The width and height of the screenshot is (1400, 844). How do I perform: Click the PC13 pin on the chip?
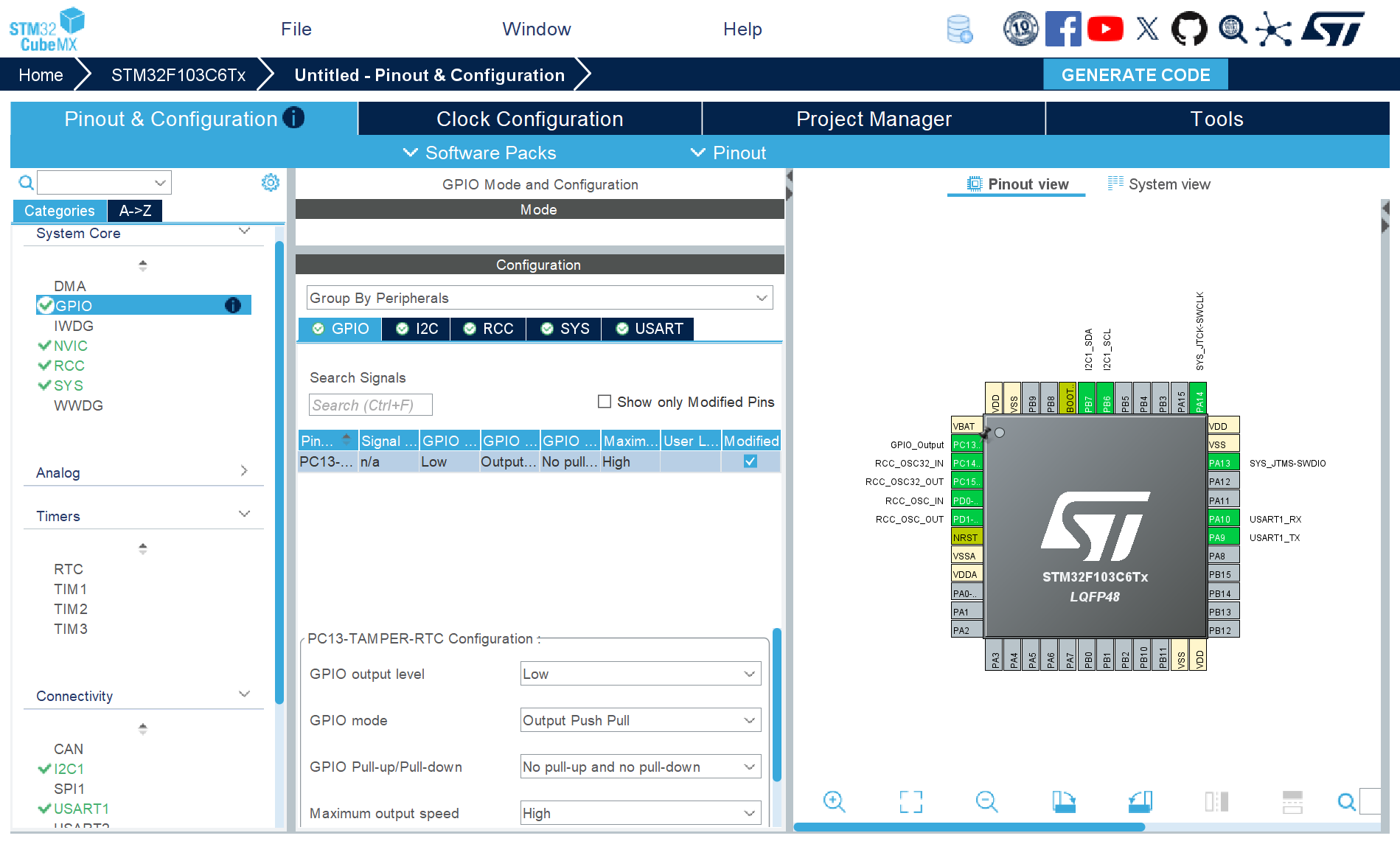click(967, 444)
